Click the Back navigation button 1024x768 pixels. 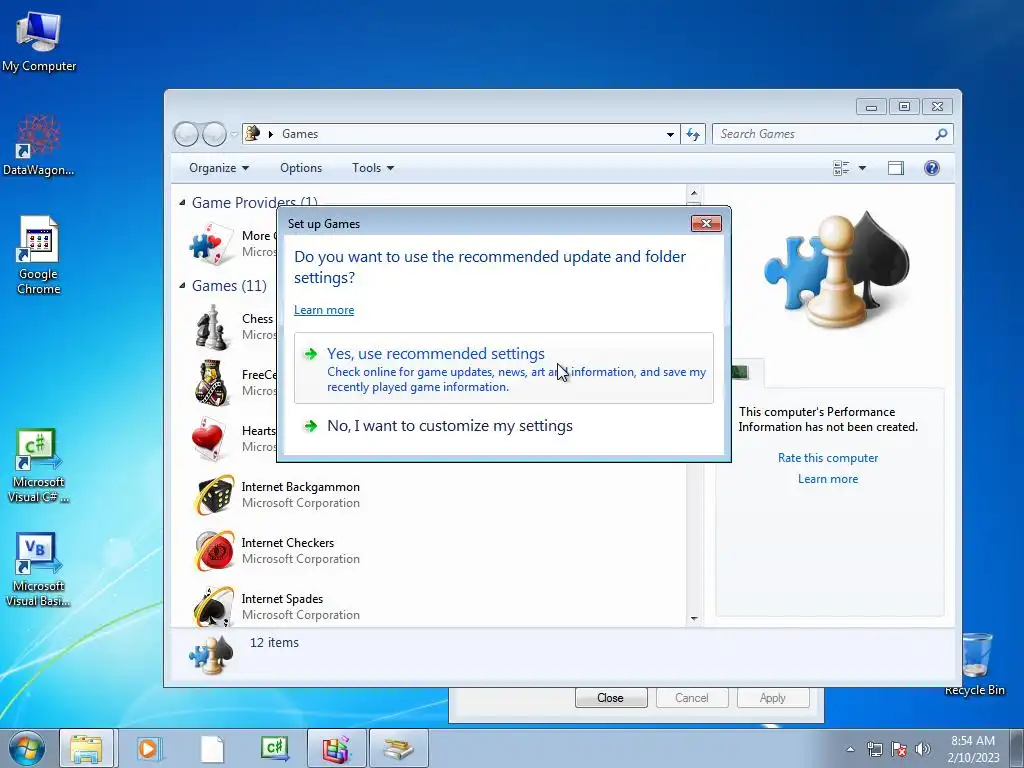click(x=186, y=134)
